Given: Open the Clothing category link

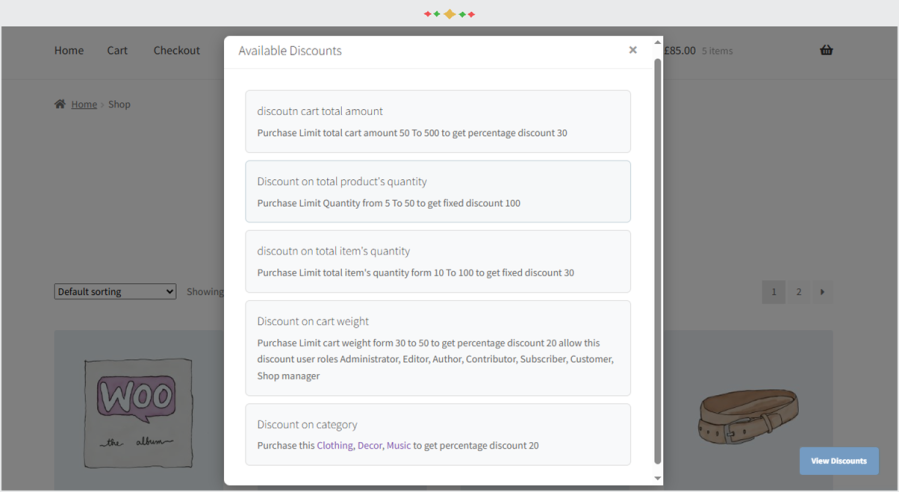Looking at the screenshot, I should 335,446.
